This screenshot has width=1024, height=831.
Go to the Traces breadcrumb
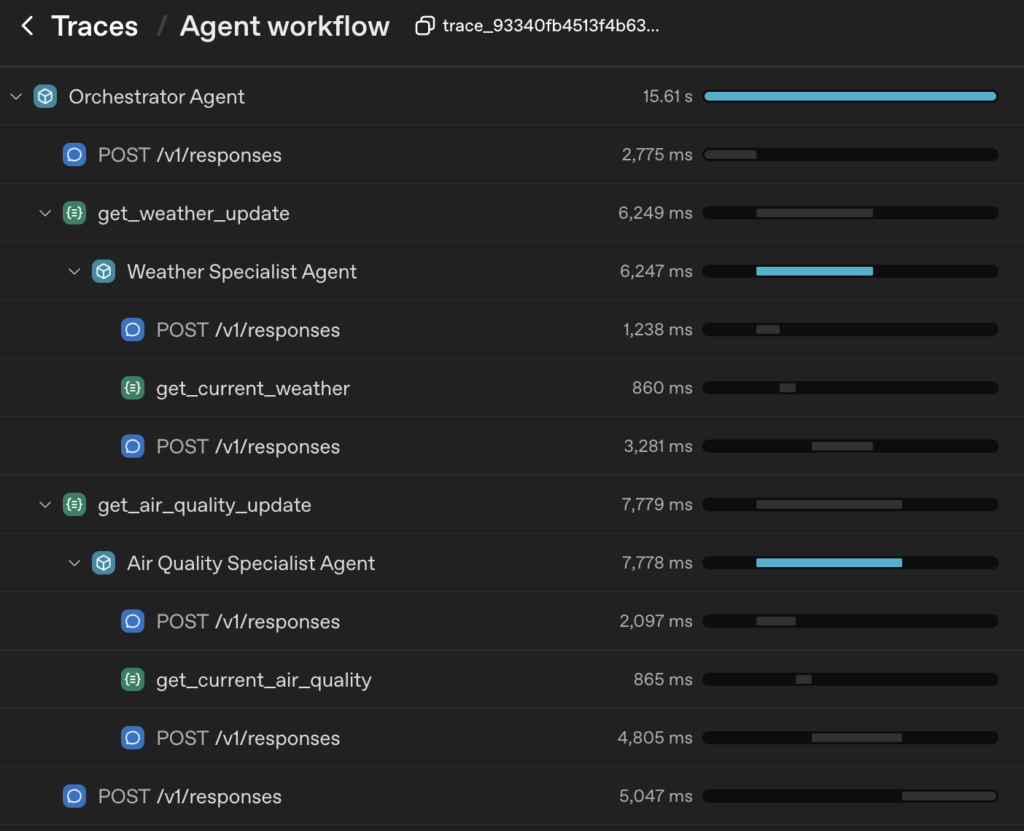tap(94, 27)
